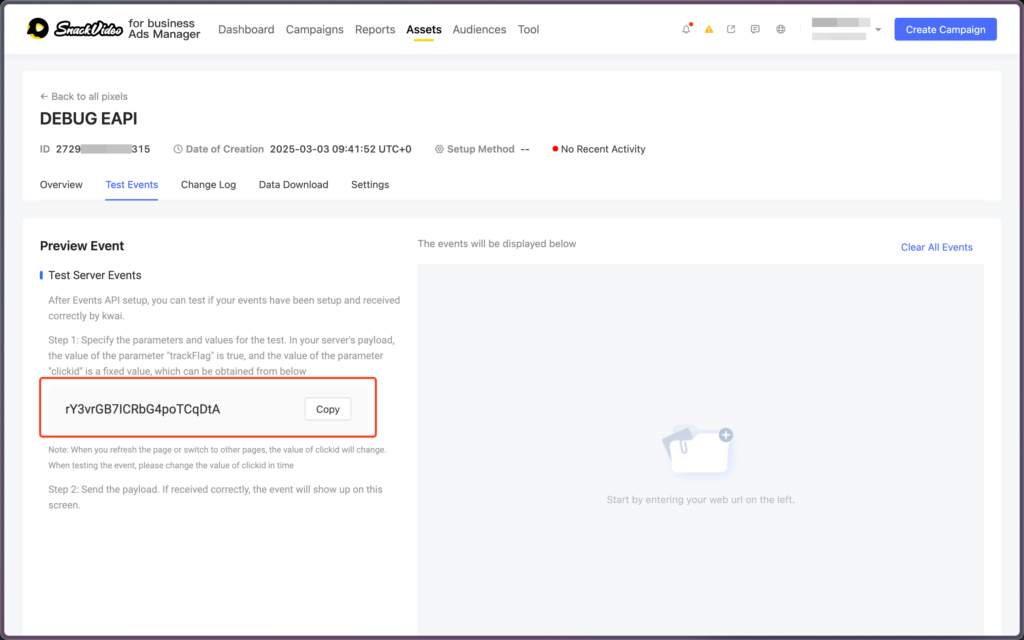Click the No Recent Activity status
This screenshot has width=1024, height=640.
pos(599,150)
